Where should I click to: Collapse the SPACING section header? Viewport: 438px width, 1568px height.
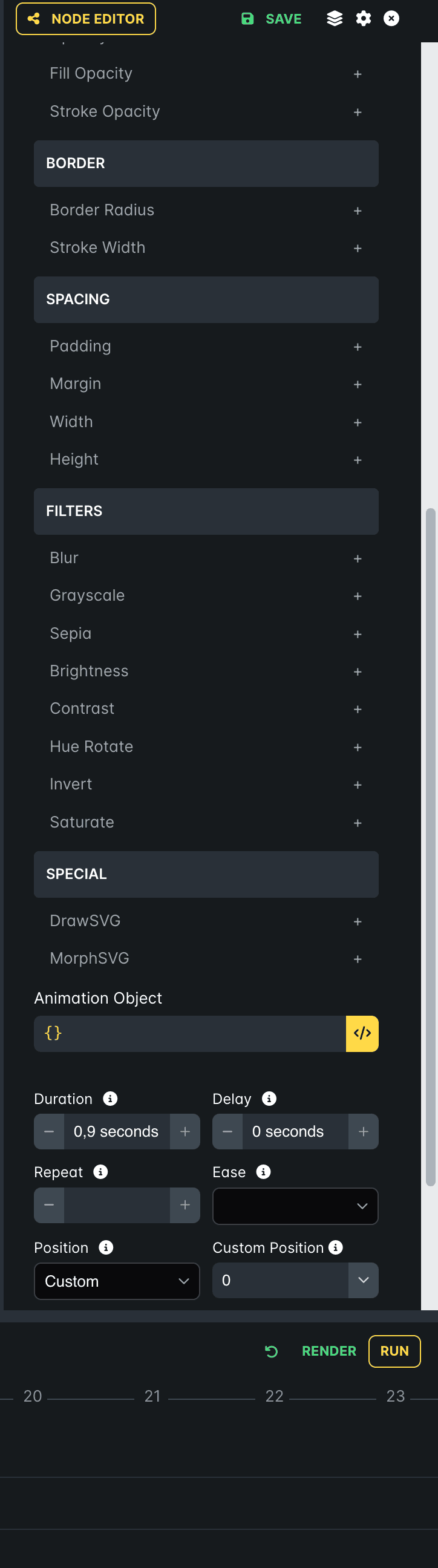click(x=206, y=299)
